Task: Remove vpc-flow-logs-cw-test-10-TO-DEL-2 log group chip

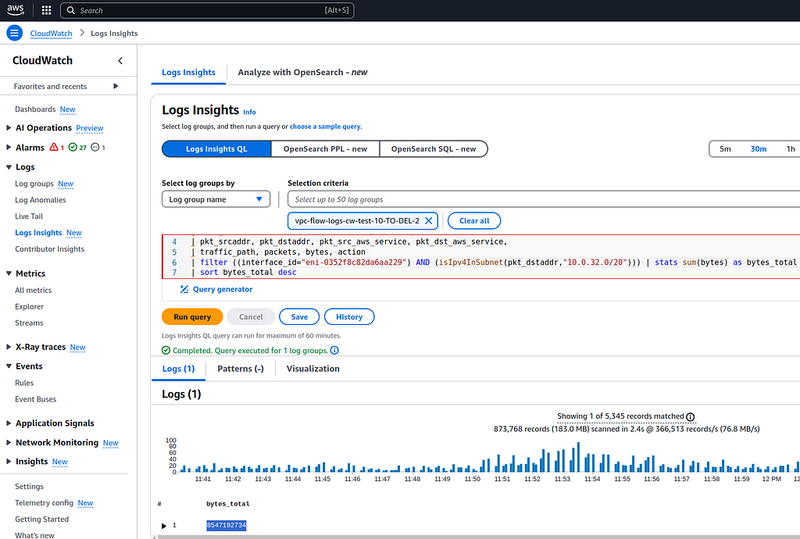Action: tap(429, 220)
